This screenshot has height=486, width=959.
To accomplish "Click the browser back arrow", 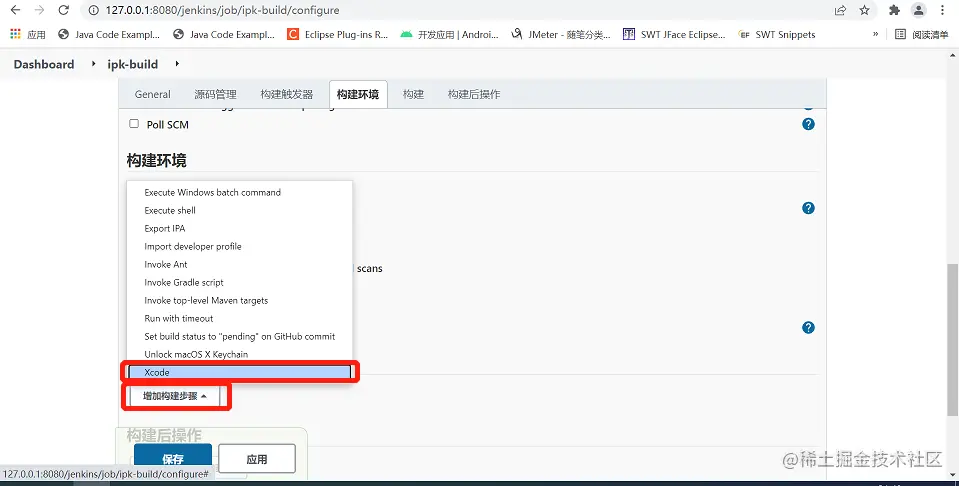I will tap(15, 10).
